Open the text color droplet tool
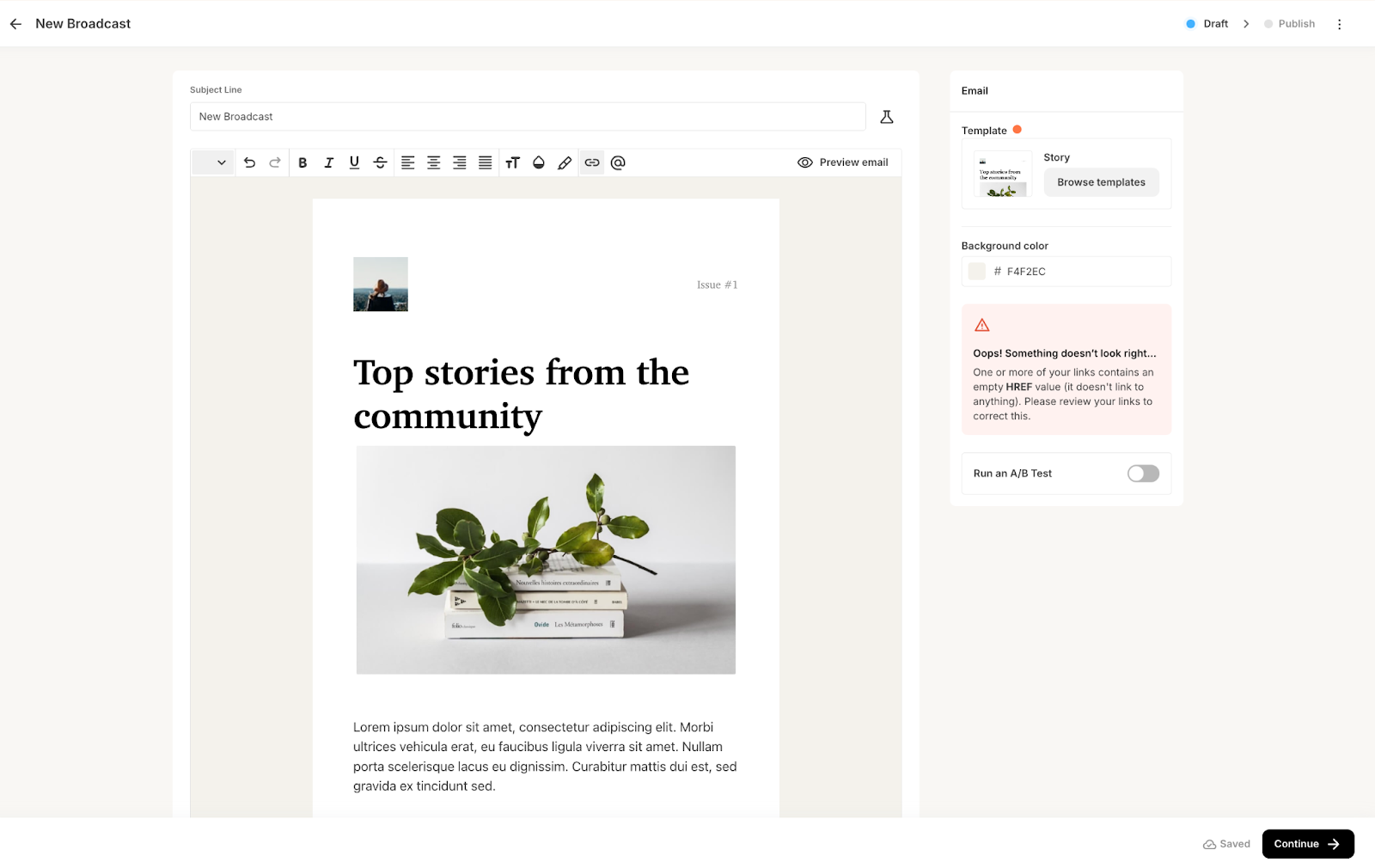1375x868 pixels. coord(539,162)
